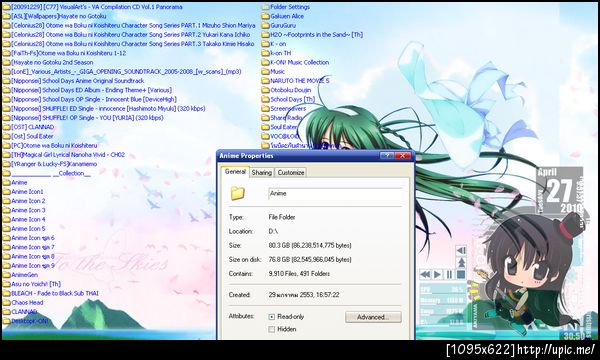Select the VisualArt's VA Compilation CD folder icon
Screen dimensions: 600x360
point(7,7)
